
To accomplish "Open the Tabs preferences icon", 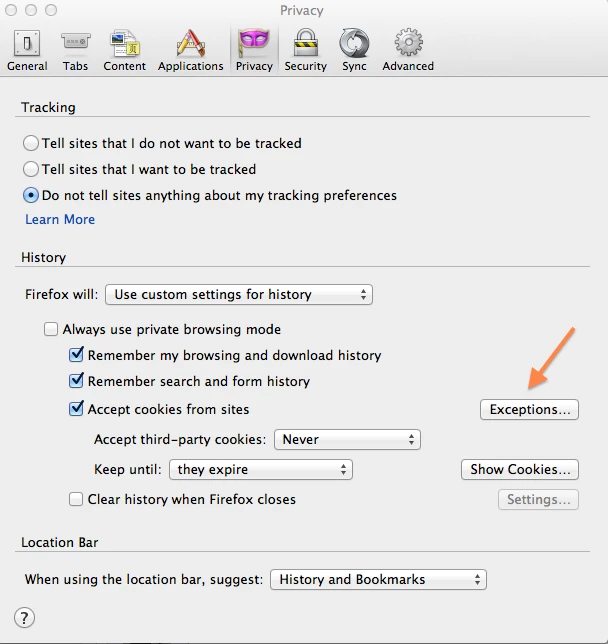I will click(76, 43).
